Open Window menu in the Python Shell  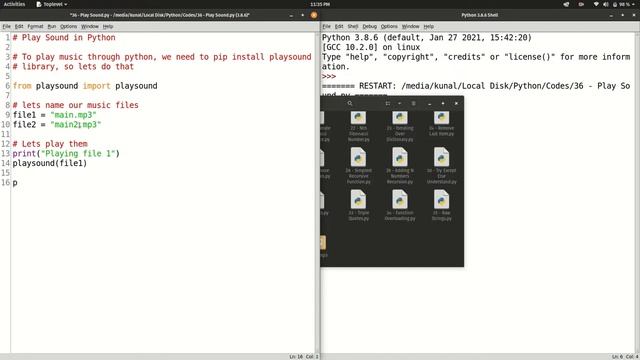[410, 27]
